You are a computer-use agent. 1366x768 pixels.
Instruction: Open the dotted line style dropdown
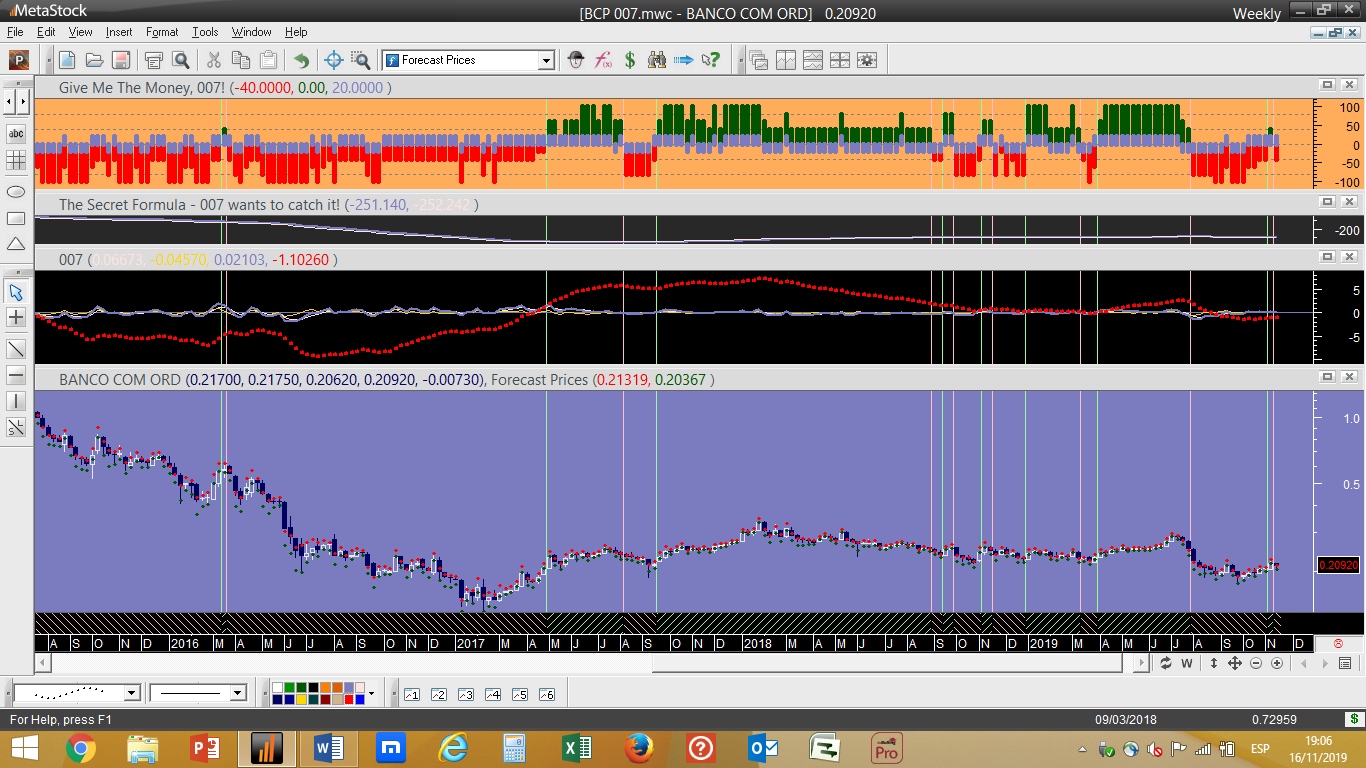point(131,693)
